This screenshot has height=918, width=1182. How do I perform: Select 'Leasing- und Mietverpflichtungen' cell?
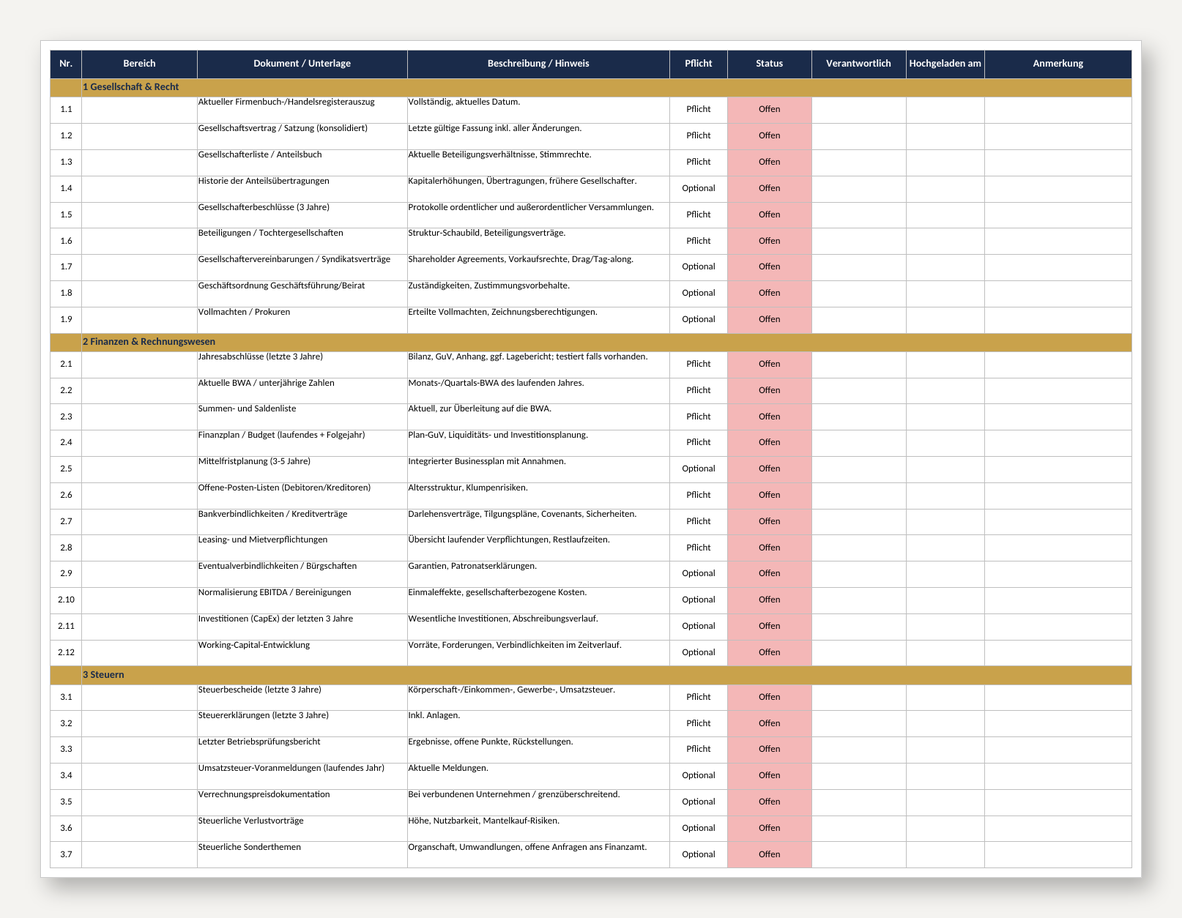click(x=302, y=548)
